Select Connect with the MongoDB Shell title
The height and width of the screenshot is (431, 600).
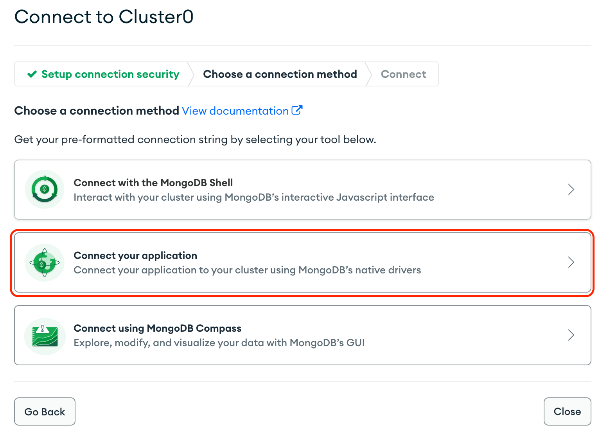153,183
